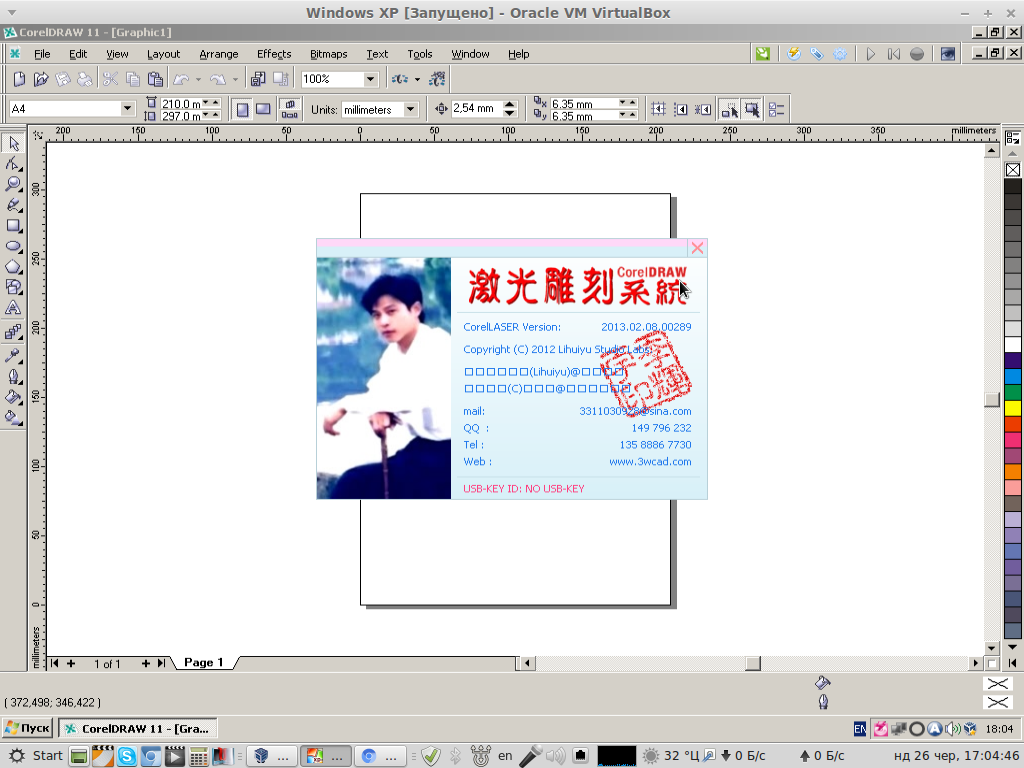Click the host Start menu button
Viewport: 1024px width, 768px height.
pos(37,756)
